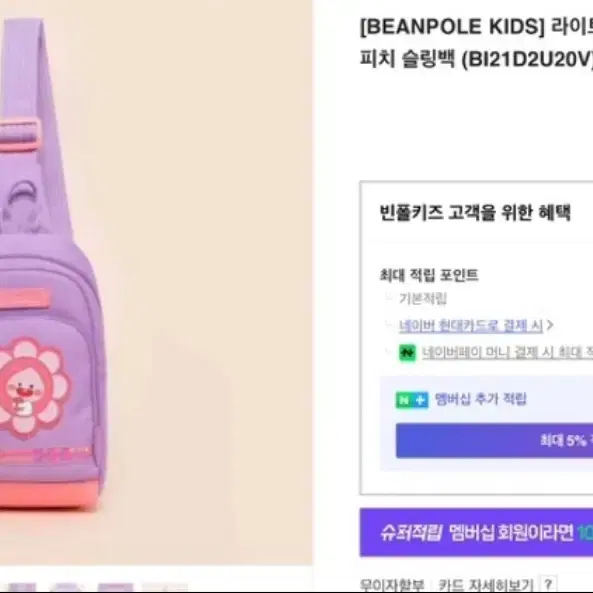Click the 무이자할부 label
This screenshot has width=593, height=593.
[x=392, y=585]
